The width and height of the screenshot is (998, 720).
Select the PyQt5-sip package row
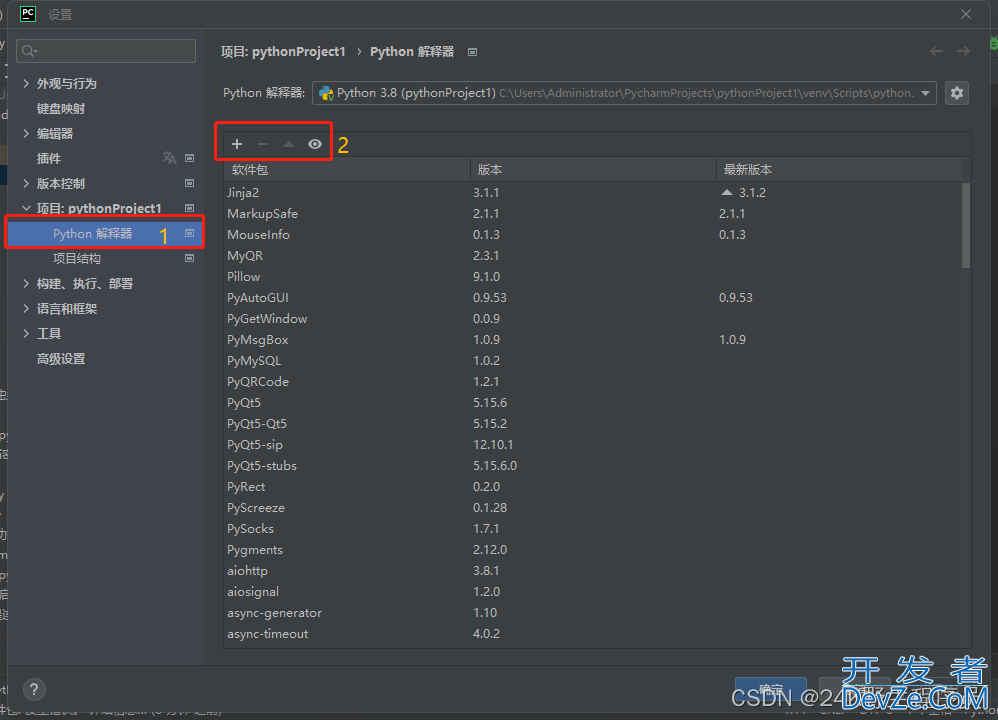[593, 444]
